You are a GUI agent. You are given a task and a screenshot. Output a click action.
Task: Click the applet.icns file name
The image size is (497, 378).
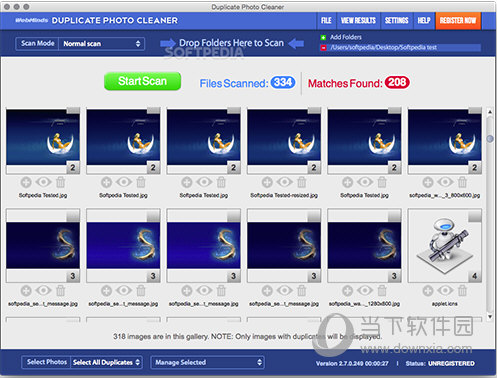coord(445,304)
